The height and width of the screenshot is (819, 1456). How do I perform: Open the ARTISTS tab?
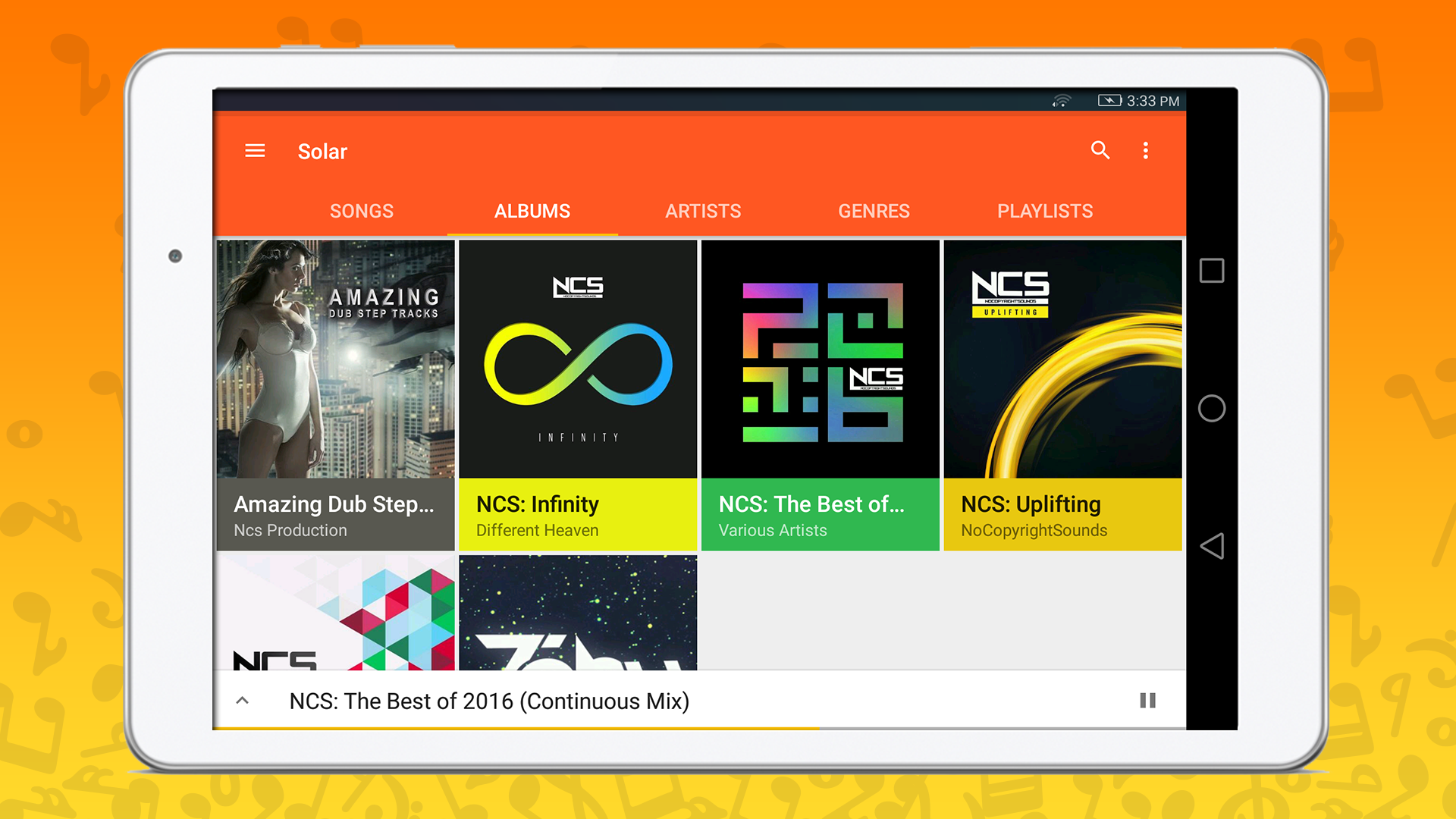pyautogui.click(x=703, y=211)
